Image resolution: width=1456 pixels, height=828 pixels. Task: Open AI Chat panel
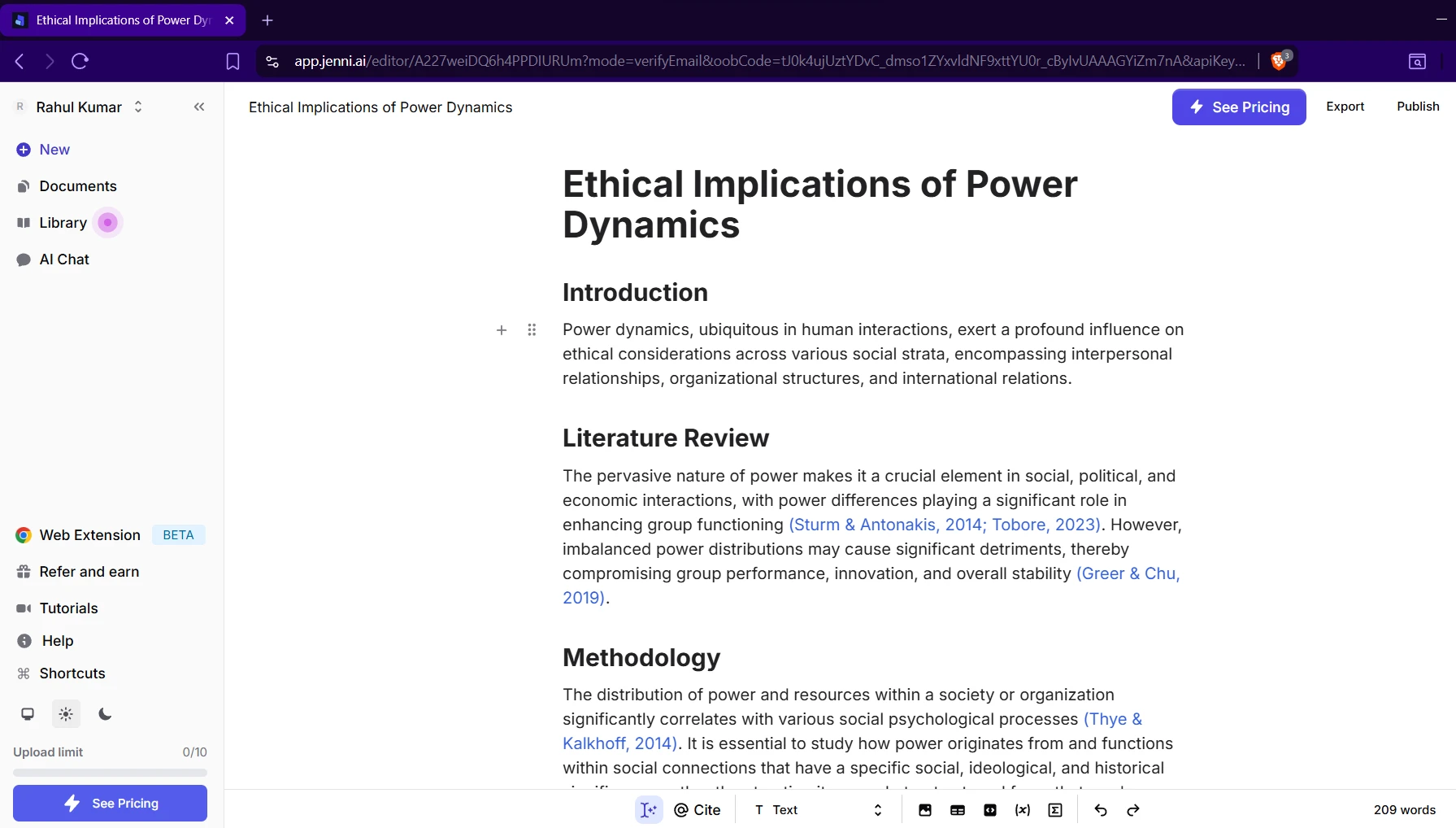[x=53, y=259]
